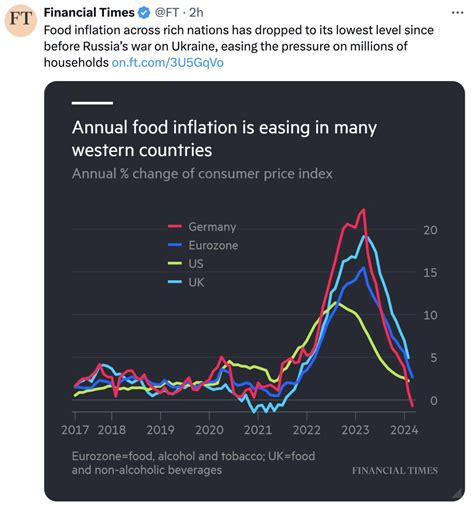Click the Germany peak above 20 percent

[x=363, y=210]
